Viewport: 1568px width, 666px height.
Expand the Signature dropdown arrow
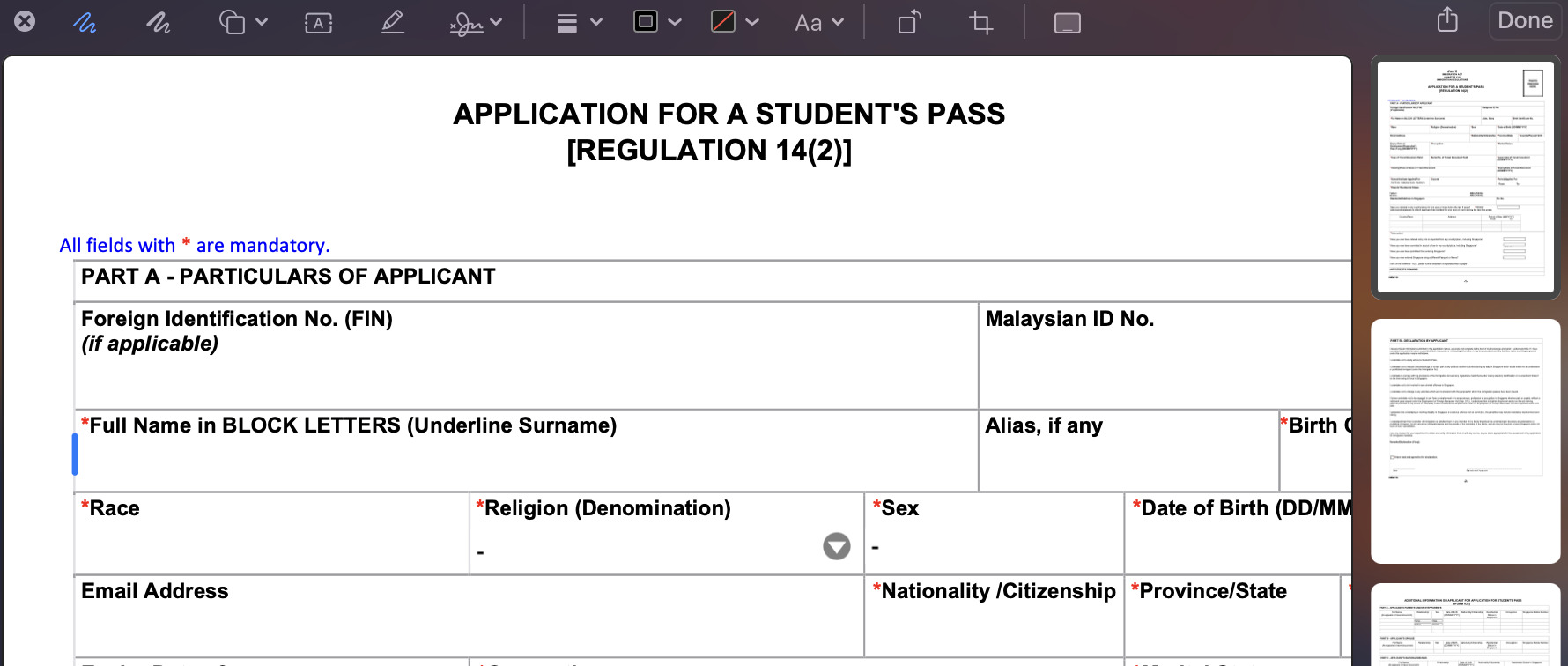tap(496, 22)
